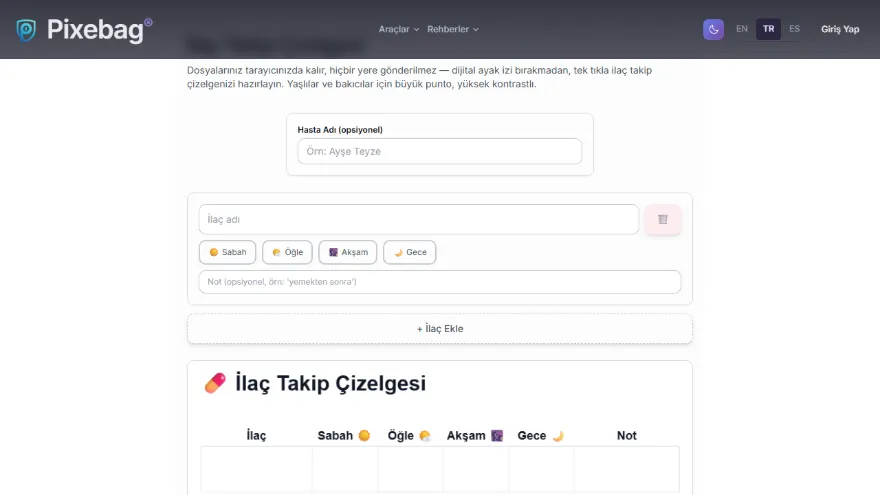Click the Not optional input field
The image size is (880, 495).
click(440, 282)
